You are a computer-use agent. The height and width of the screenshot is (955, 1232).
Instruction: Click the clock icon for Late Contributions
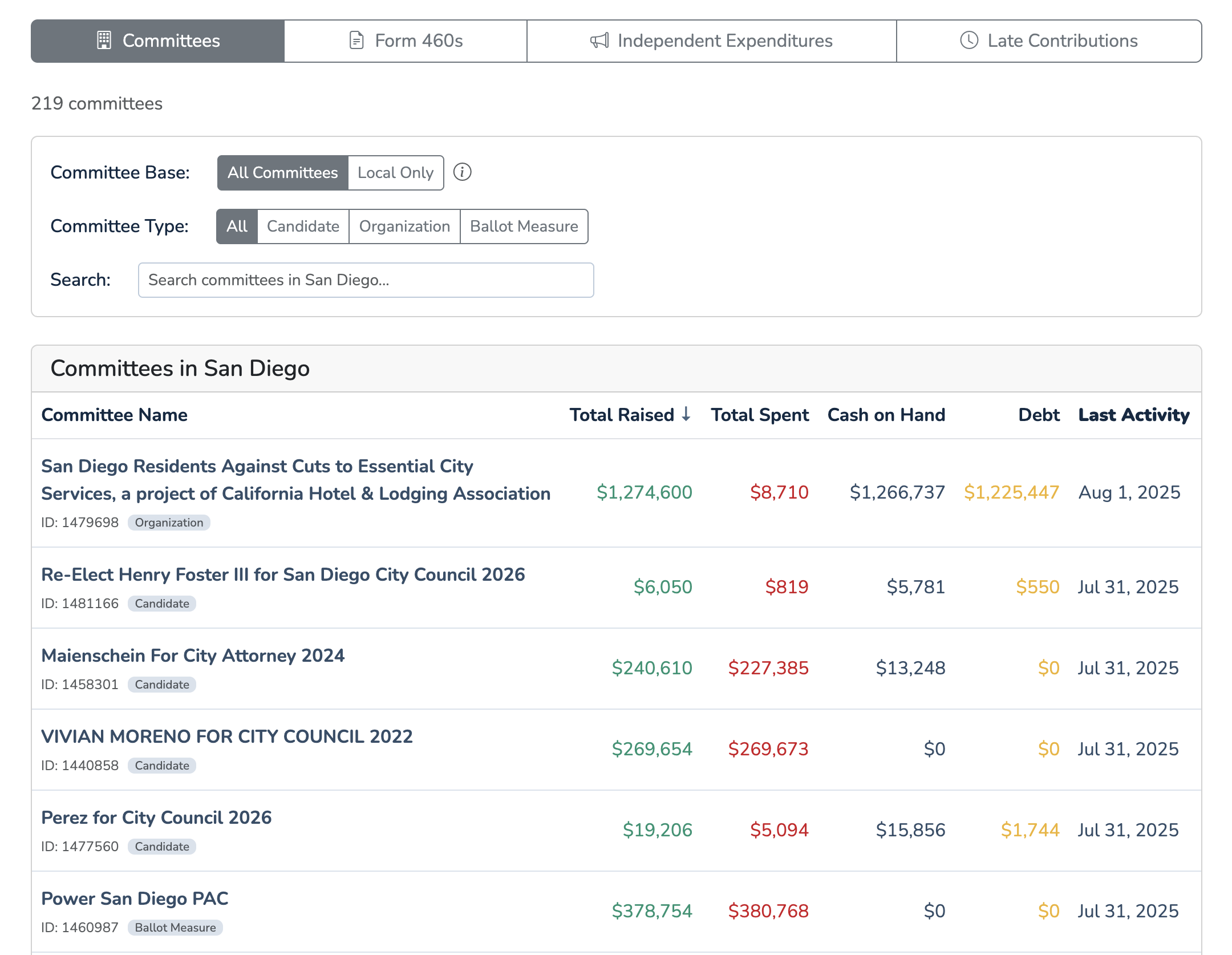click(x=969, y=41)
